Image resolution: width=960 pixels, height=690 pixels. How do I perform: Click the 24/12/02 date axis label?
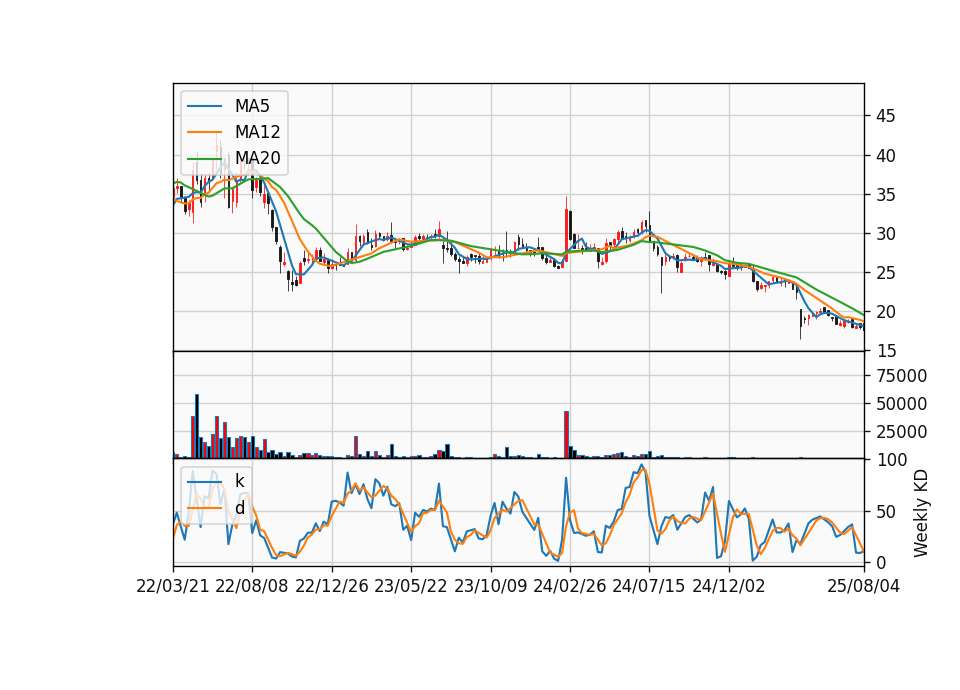pyautogui.click(x=729, y=586)
